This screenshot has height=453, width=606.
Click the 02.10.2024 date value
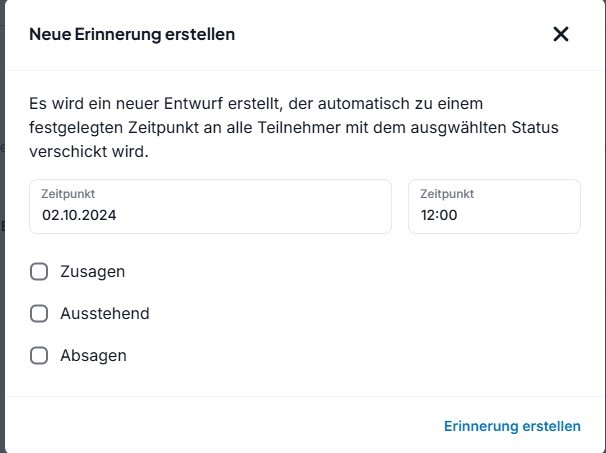(79, 215)
